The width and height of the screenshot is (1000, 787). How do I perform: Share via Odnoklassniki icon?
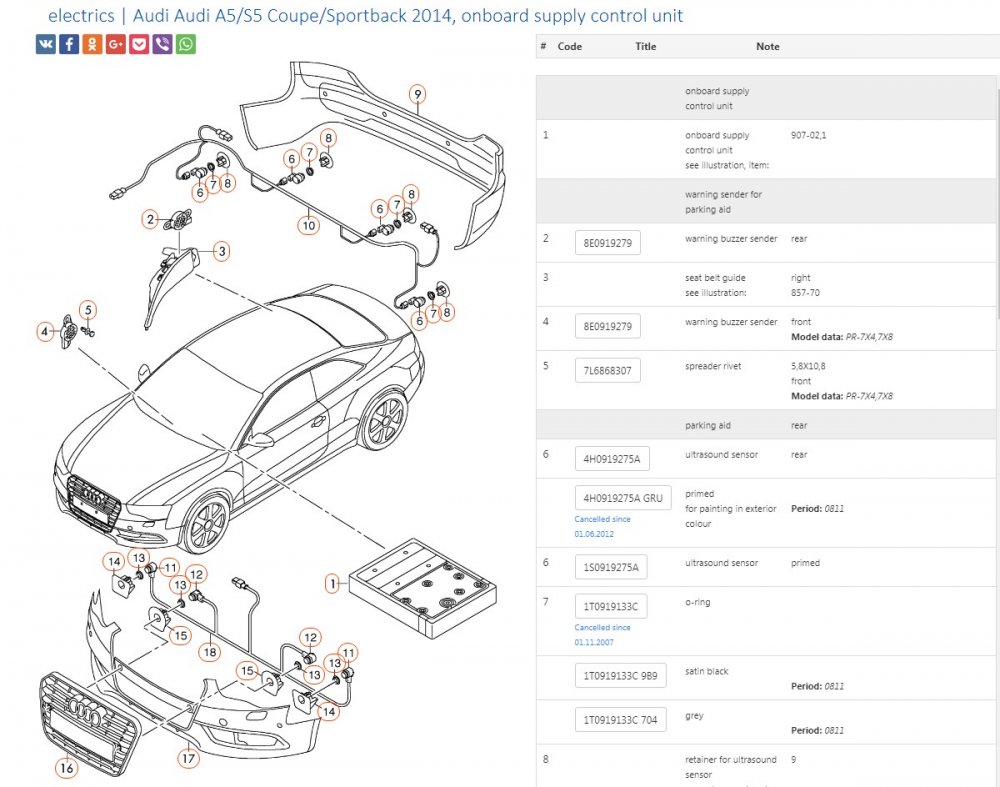pyautogui.click(x=92, y=44)
